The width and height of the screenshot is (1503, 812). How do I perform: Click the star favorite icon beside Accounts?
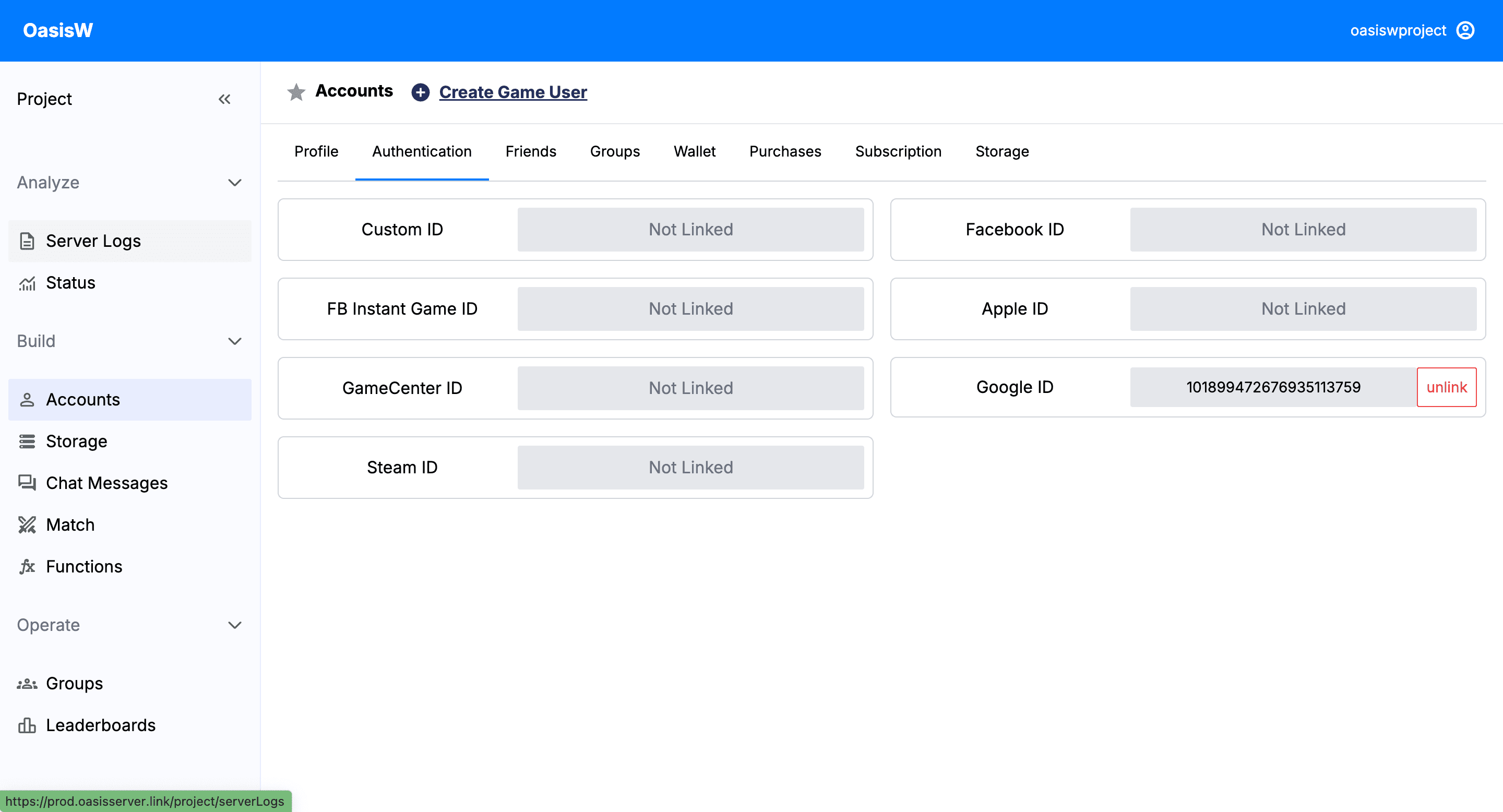click(x=296, y=91)
